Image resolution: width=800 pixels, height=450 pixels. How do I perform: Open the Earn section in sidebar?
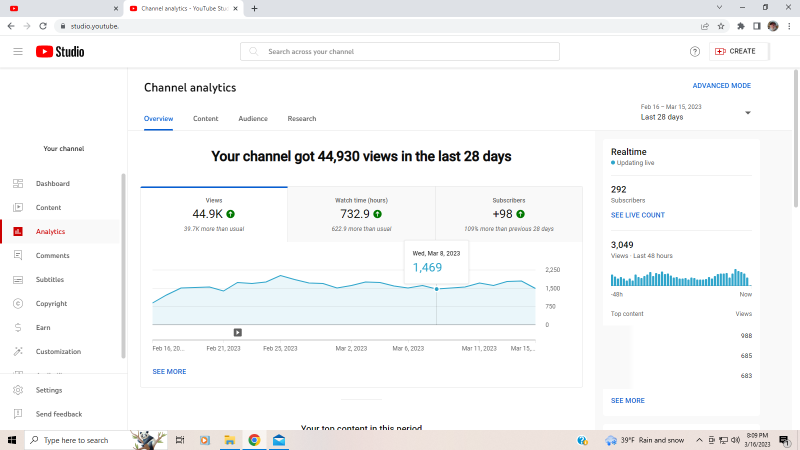coord(43,328)
